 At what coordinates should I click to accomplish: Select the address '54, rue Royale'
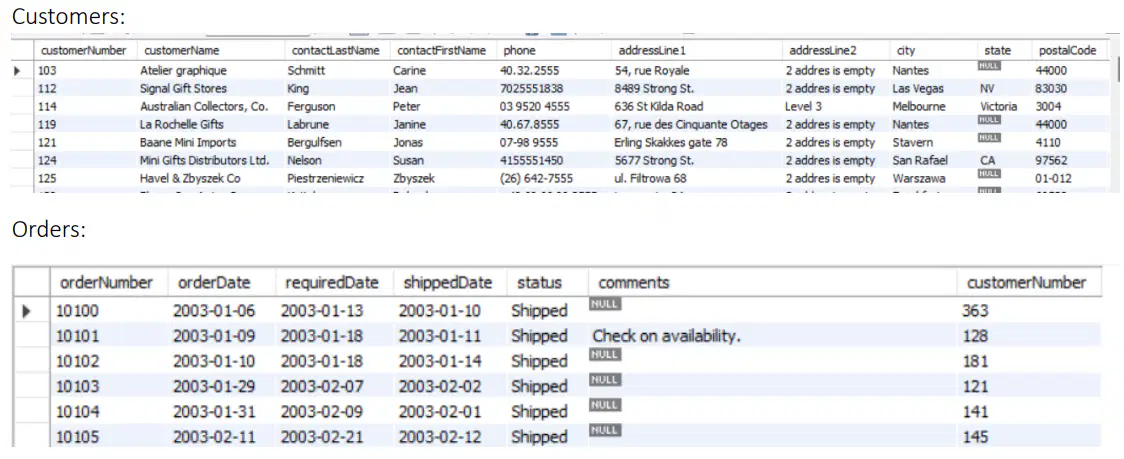(x=652, y=70)
